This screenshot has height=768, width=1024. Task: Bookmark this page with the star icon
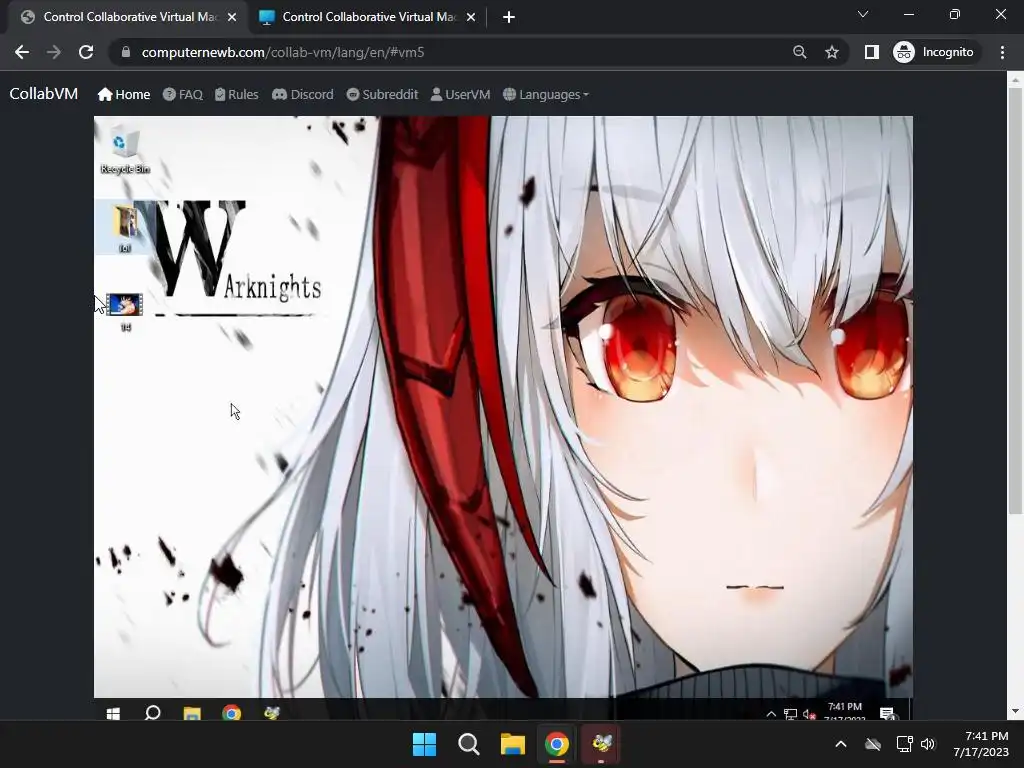pyautogui.click(x=831, y=52)
